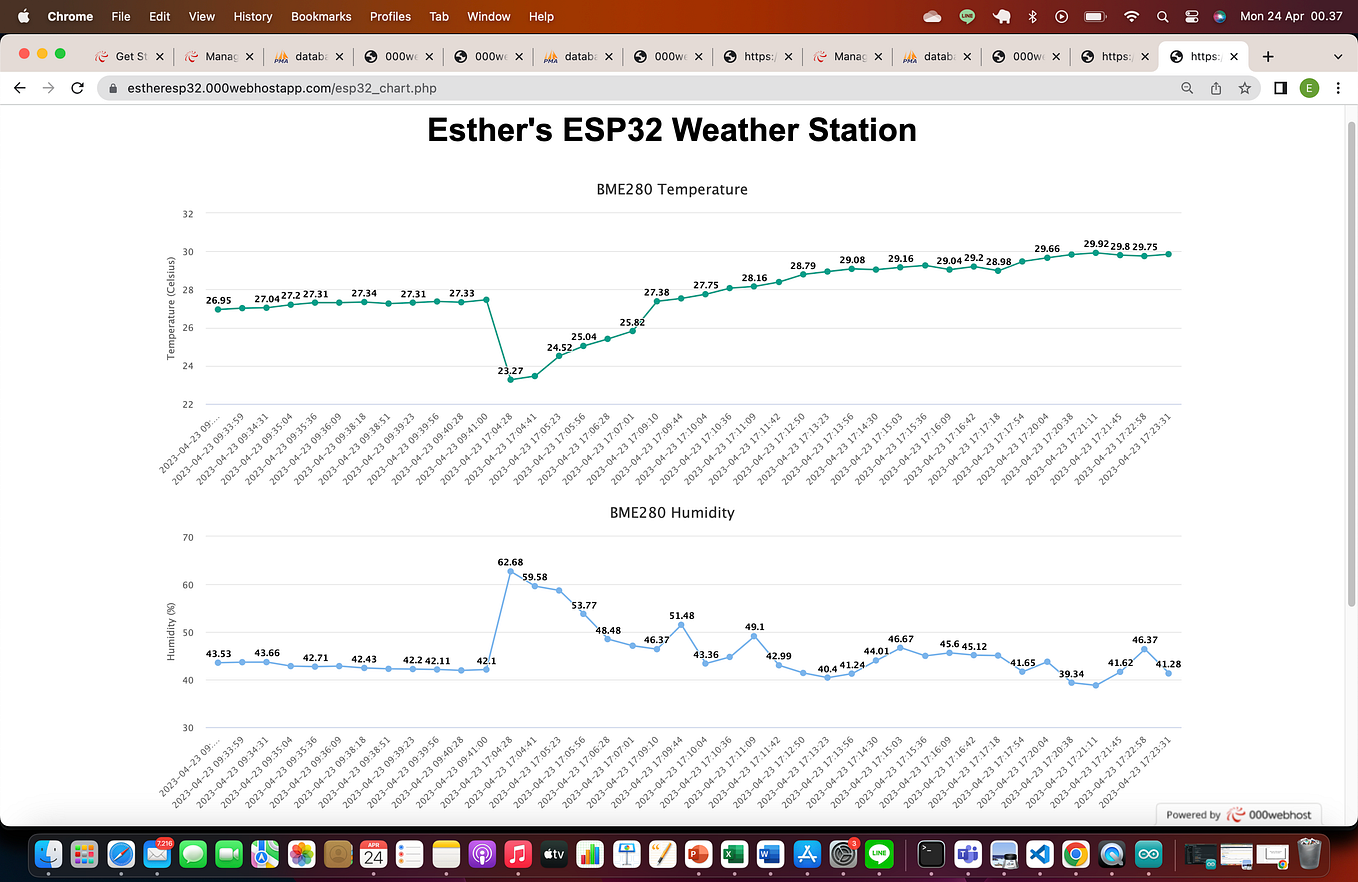This screenshot has height=882, width=1358.
Task: Open the profile avatar menu
Action: pos(1310,88)
